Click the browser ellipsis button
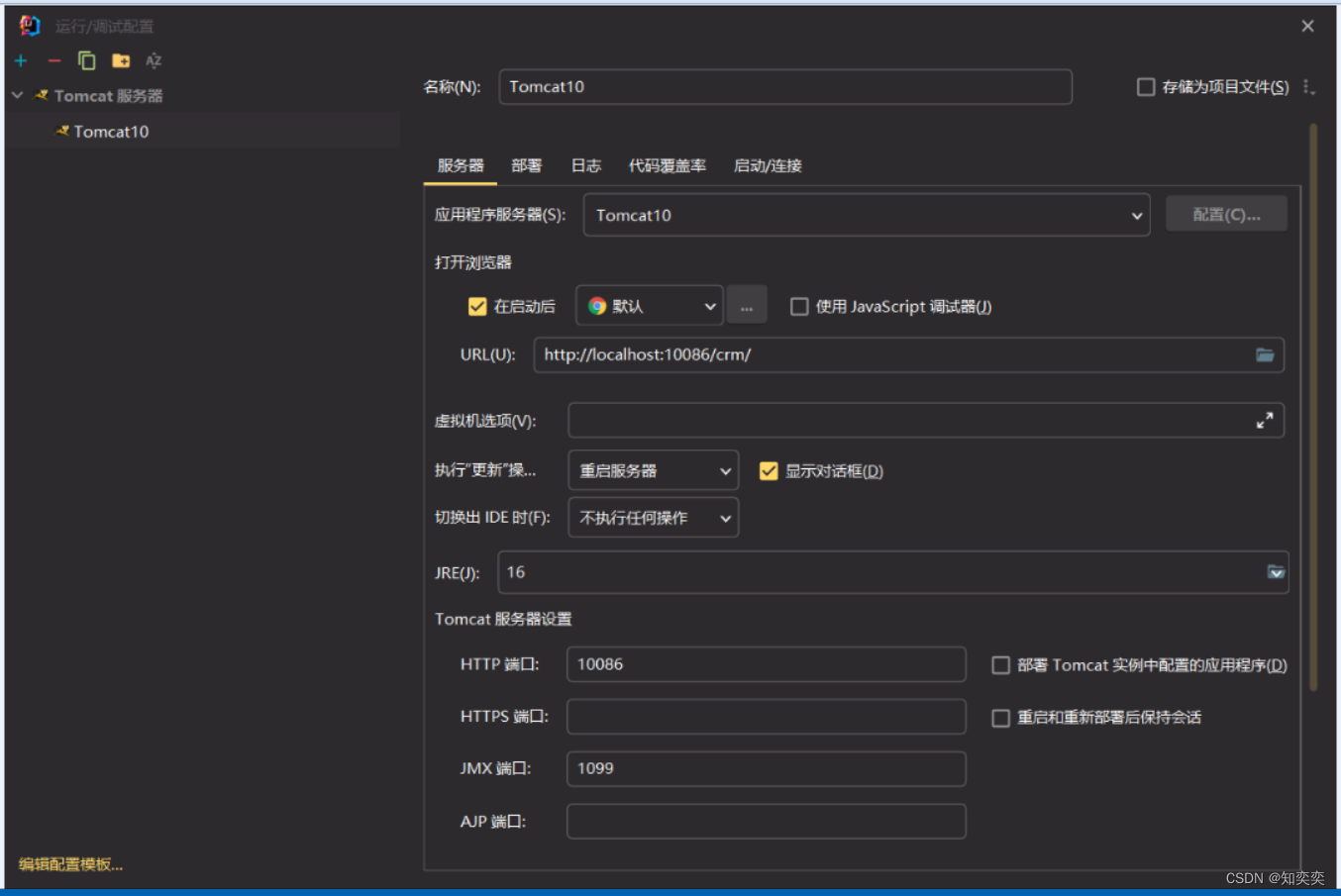This screenshot has height=896, width=1341. (747, 307)
